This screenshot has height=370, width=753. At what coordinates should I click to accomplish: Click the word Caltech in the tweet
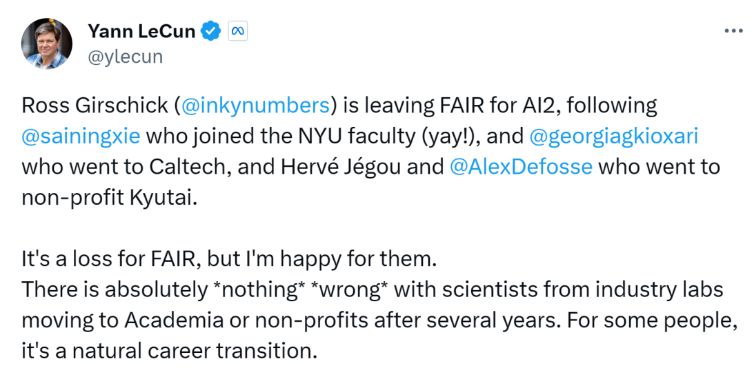pos(188,167)
